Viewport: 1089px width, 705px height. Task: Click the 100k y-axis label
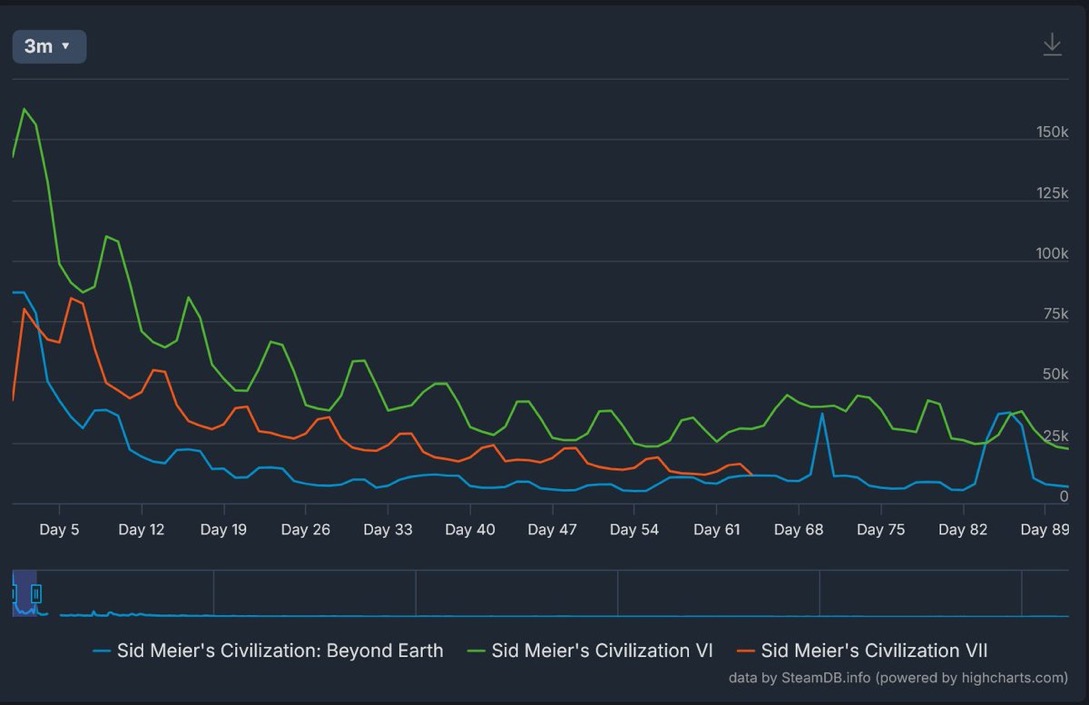(1052, 254)
